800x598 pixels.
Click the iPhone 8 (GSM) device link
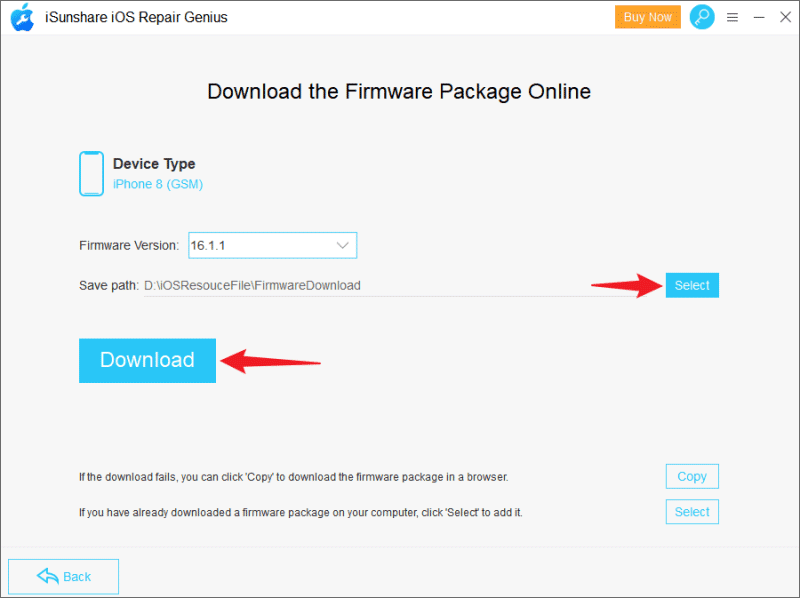point(157,184)
